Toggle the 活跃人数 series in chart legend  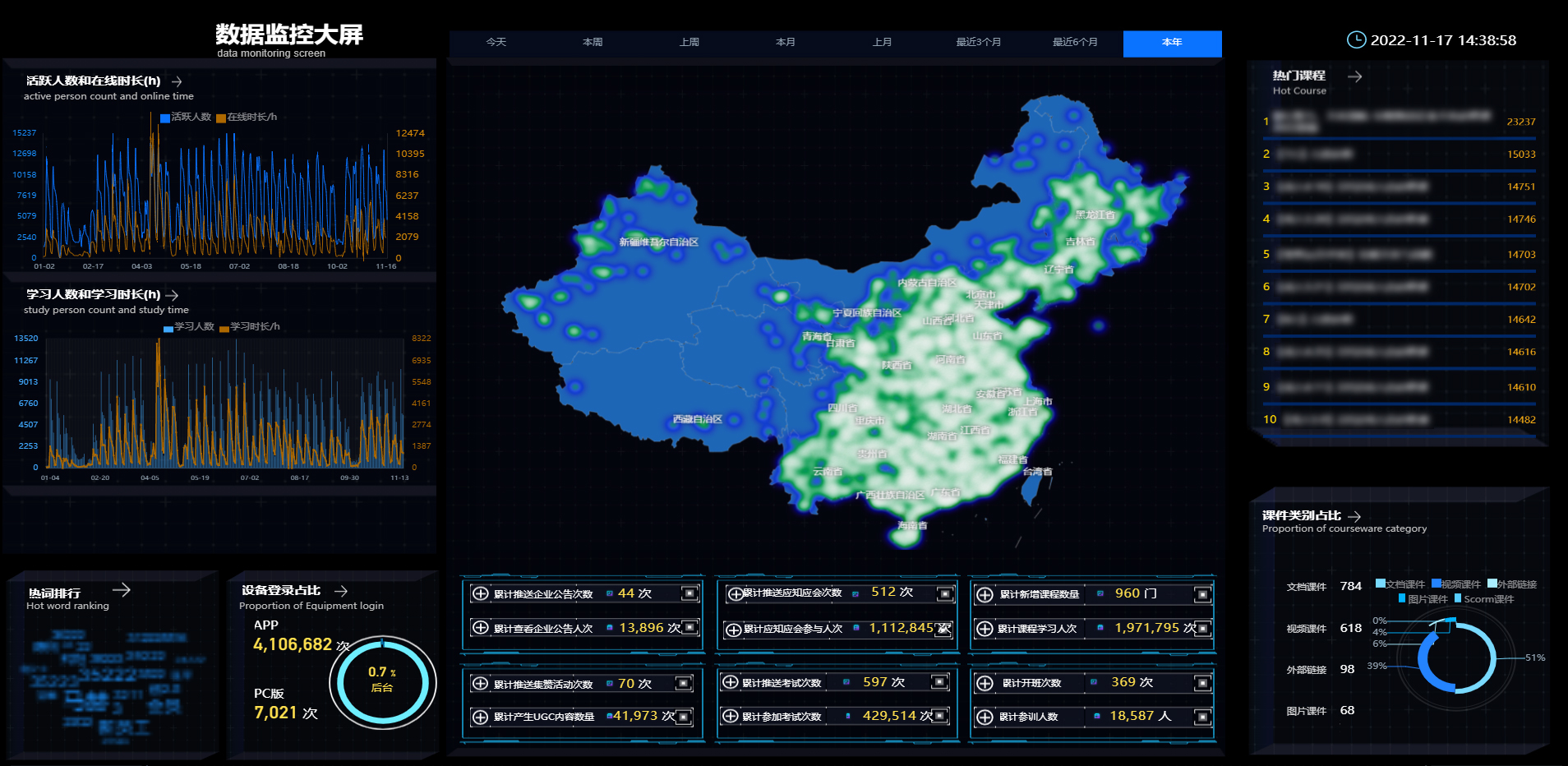coord(185,118)
